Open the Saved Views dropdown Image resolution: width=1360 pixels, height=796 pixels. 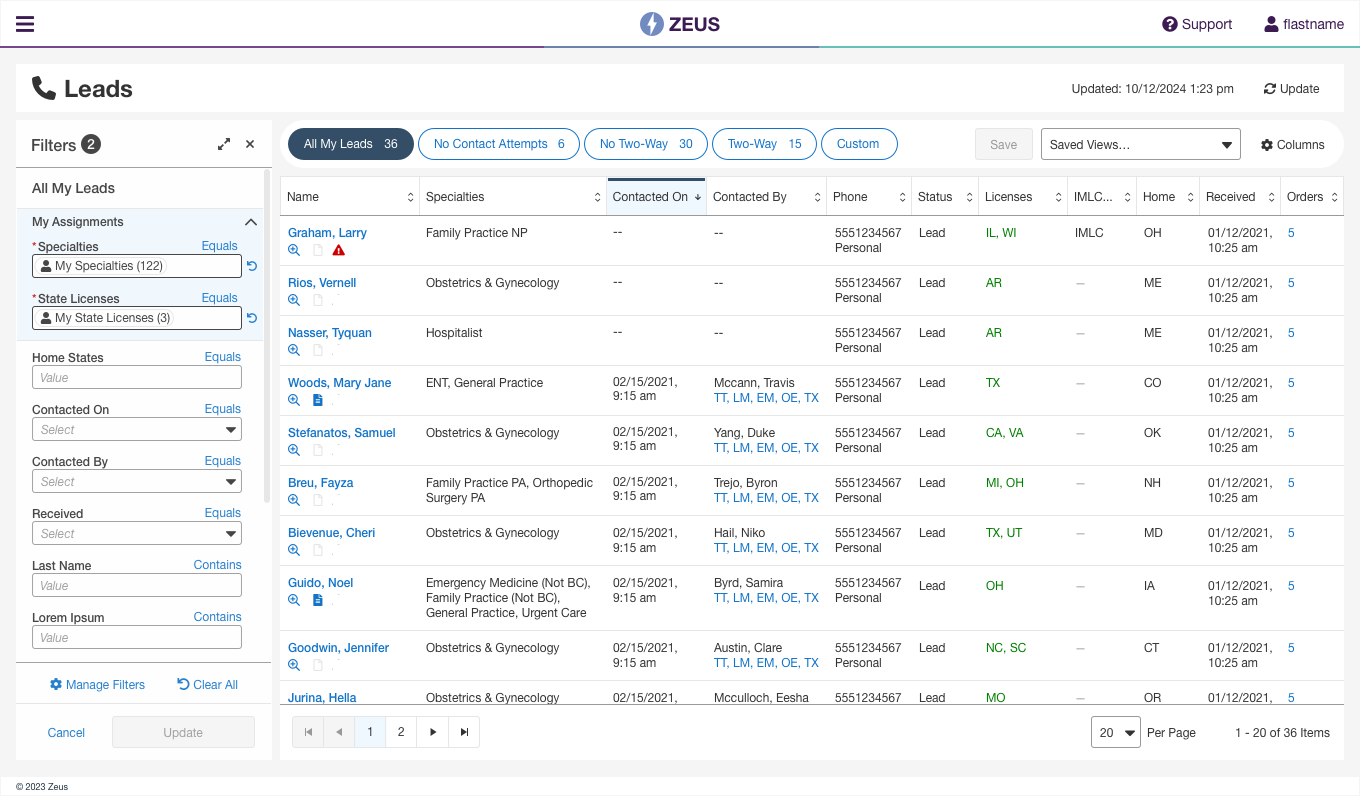pos(1141,144)
